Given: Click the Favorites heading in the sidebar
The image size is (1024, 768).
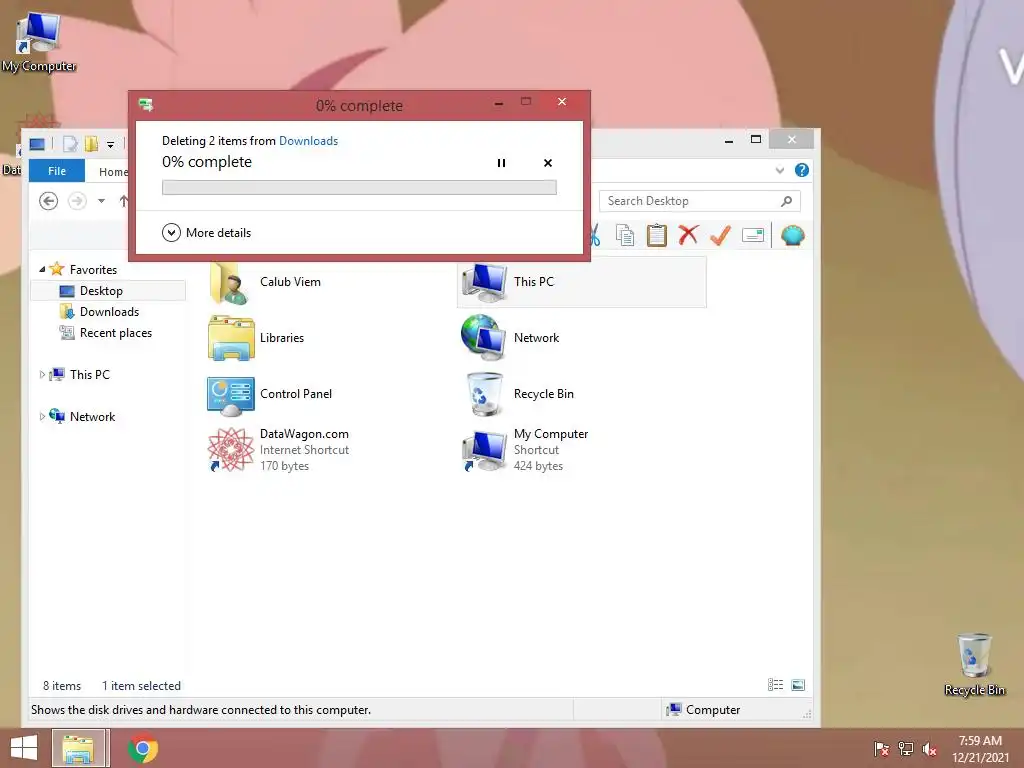Looking at the screenshot, I should pos(93,269).
